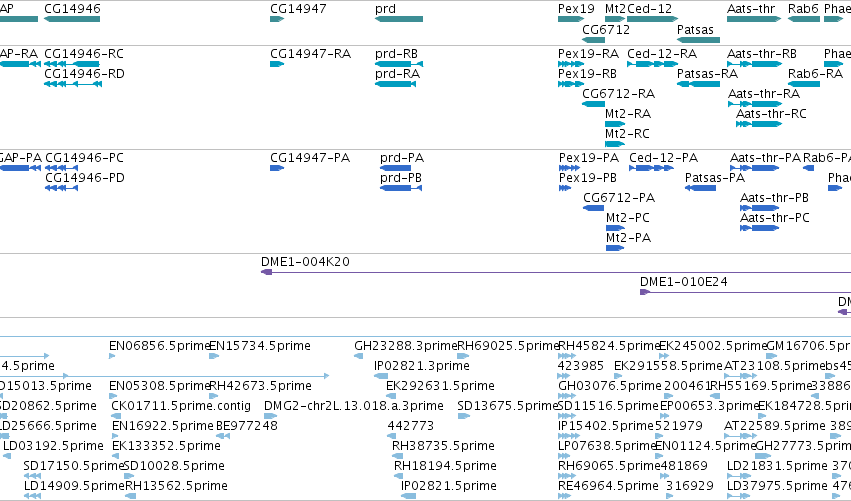Select the prd gene bar
Screen dimensions: 851x501
pos(399,19)
